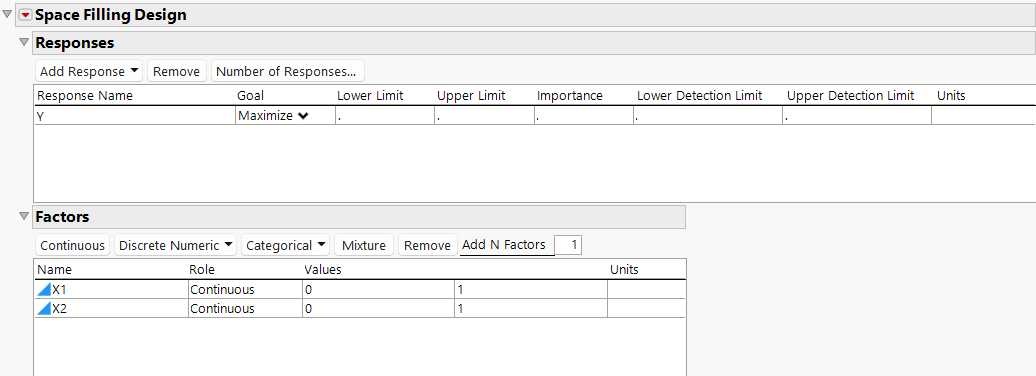
Task: Click Upper Detection Limit cell for Y
Action: coord(857,116)
